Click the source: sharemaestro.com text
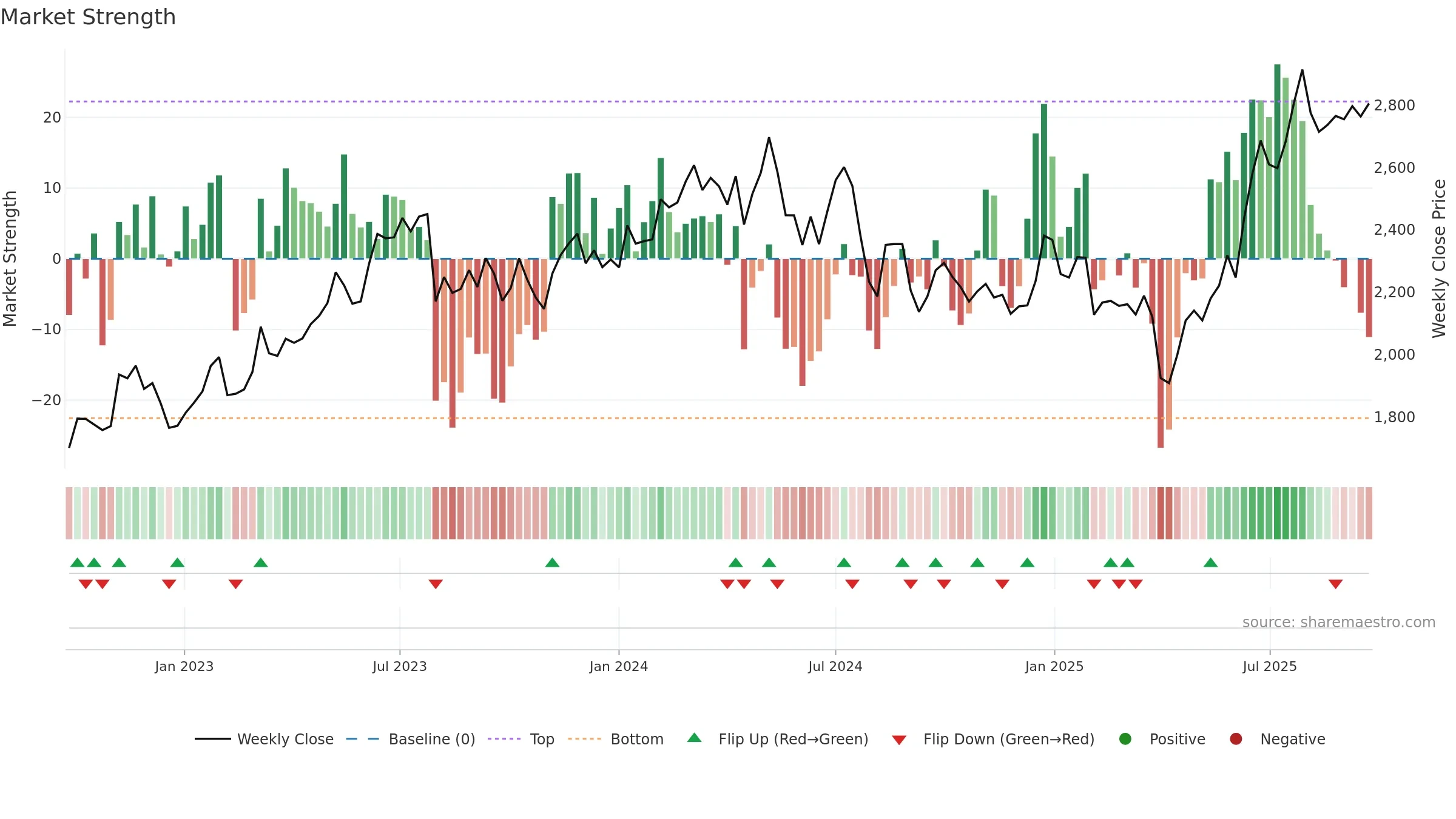1456x819 pixels. click(x=1339, y=622)
